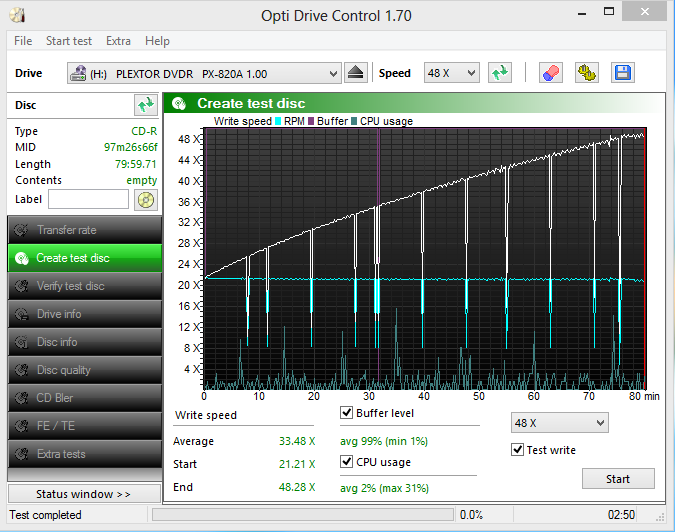
Task: Open the Transfer rate test
Action: 85,230
